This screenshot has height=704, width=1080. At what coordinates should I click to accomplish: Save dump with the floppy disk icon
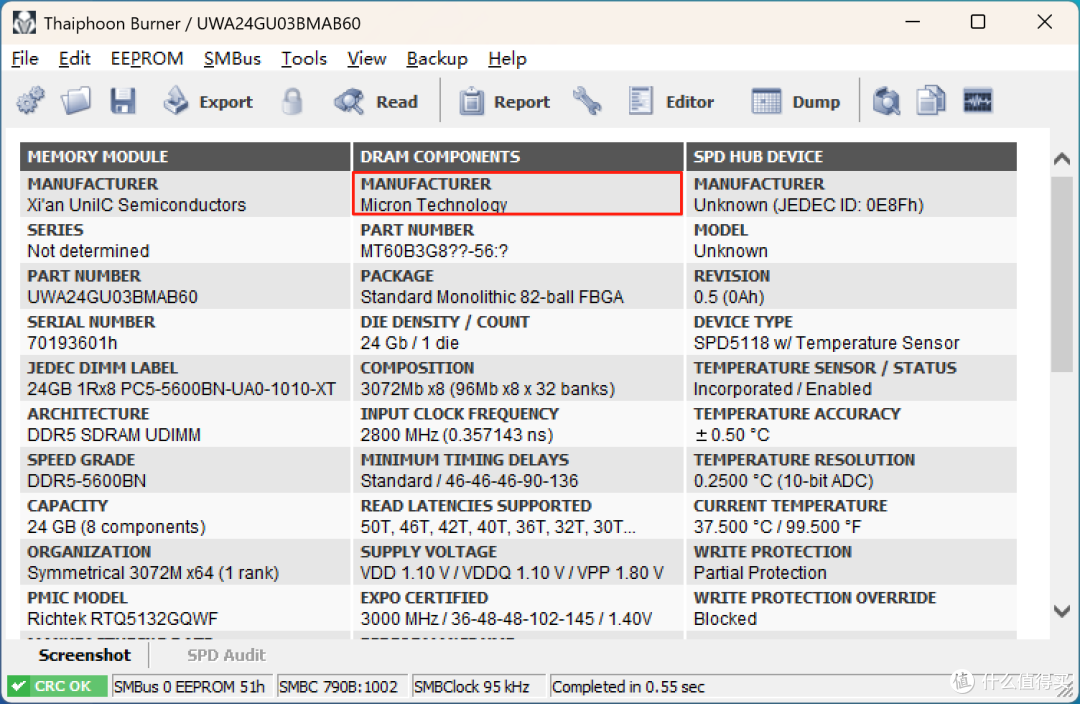pyautogui.click(x=123, y=101)
